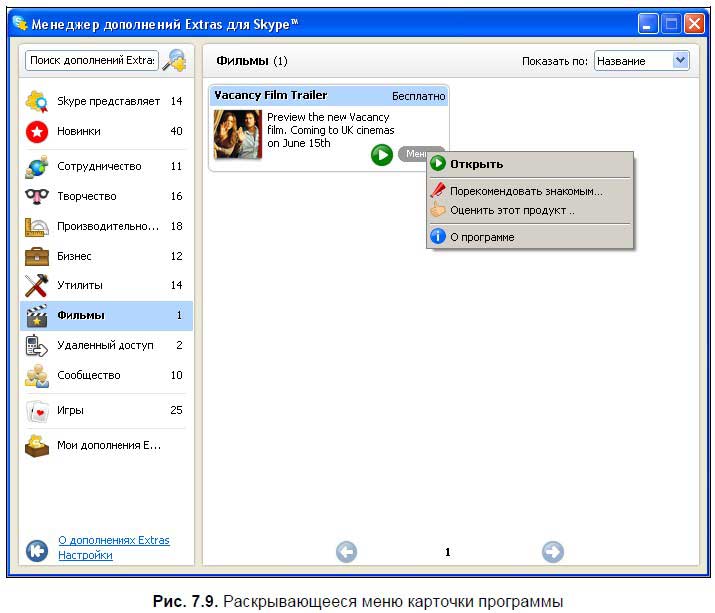
Task: Click the Сотрудничество globe icon
Action: point(37,166)
